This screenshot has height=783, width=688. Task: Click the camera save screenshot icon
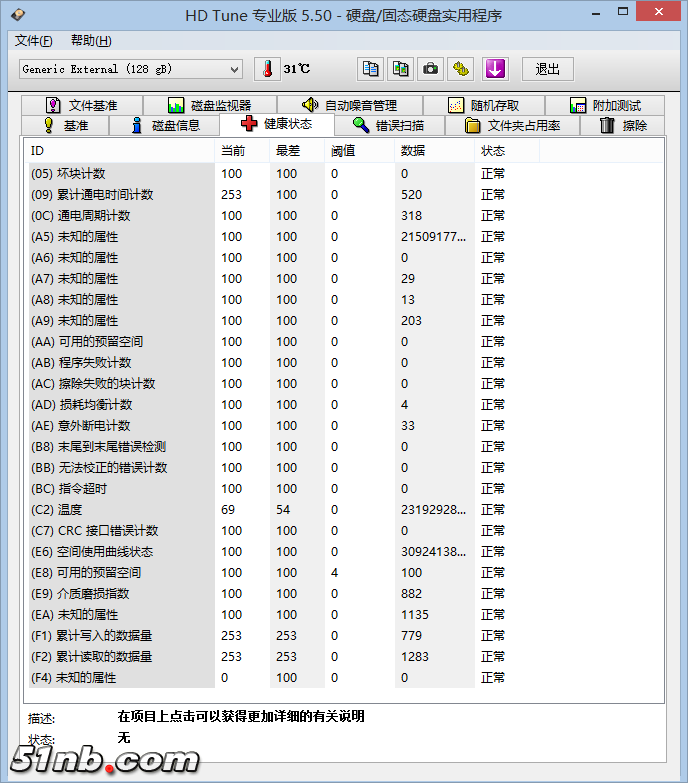(x=430, y=69)
